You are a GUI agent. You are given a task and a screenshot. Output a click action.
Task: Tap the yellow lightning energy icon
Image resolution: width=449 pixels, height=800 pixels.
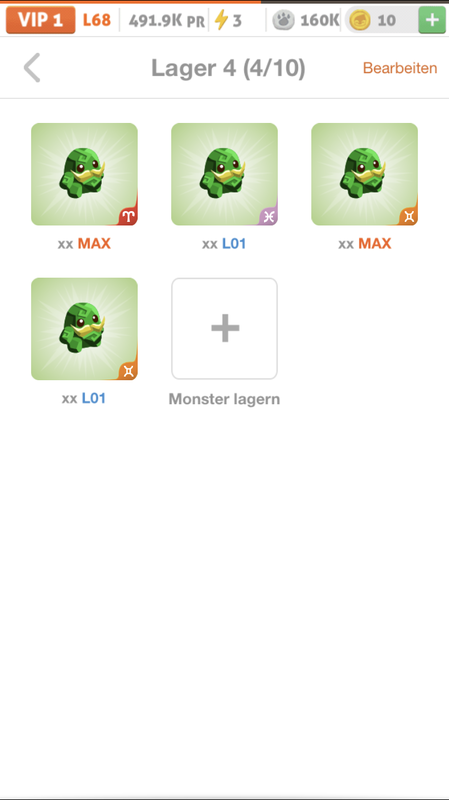pos(221,20)
